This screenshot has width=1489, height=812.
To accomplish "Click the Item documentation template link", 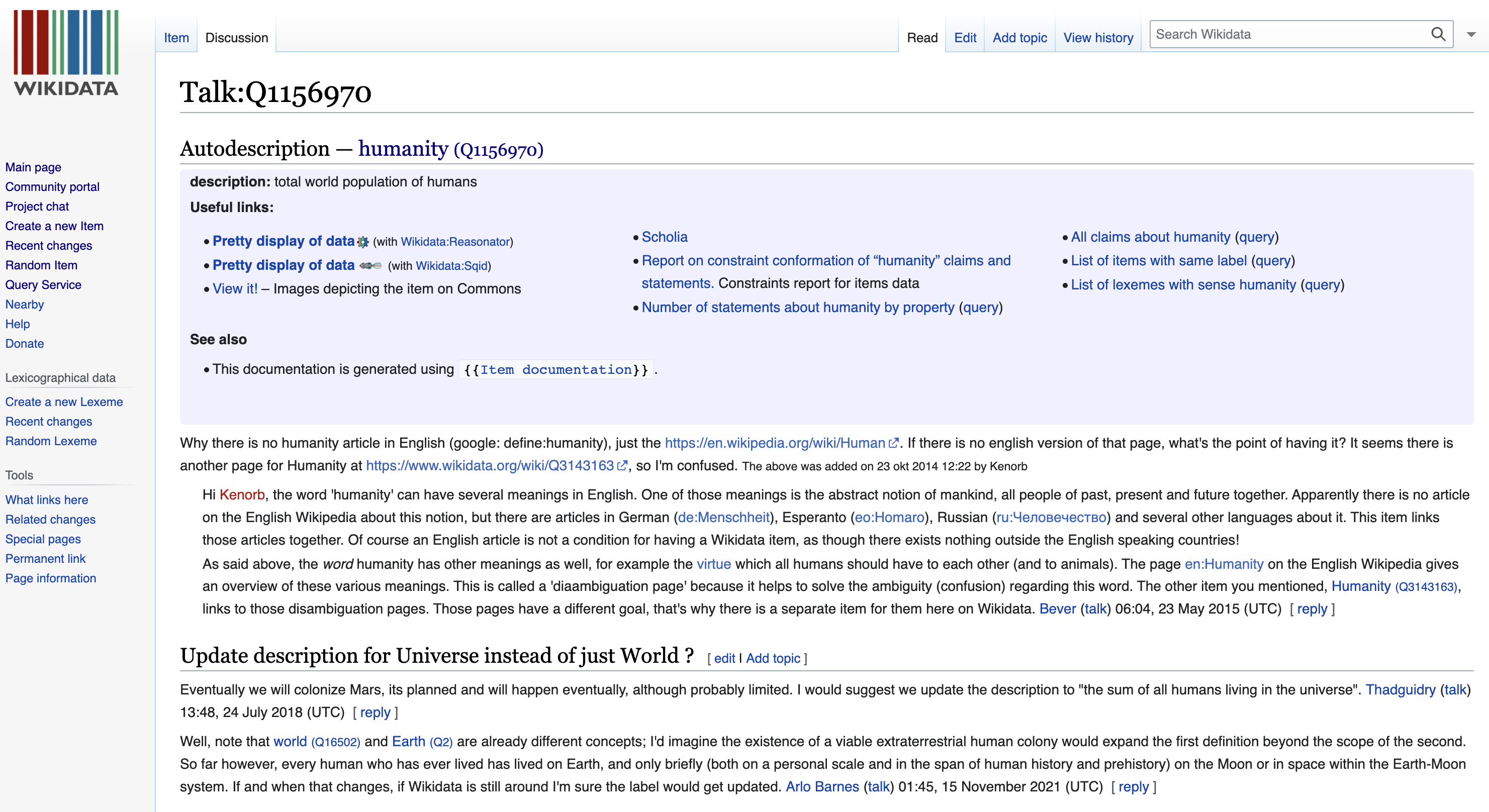I will [x=555, y=370].
